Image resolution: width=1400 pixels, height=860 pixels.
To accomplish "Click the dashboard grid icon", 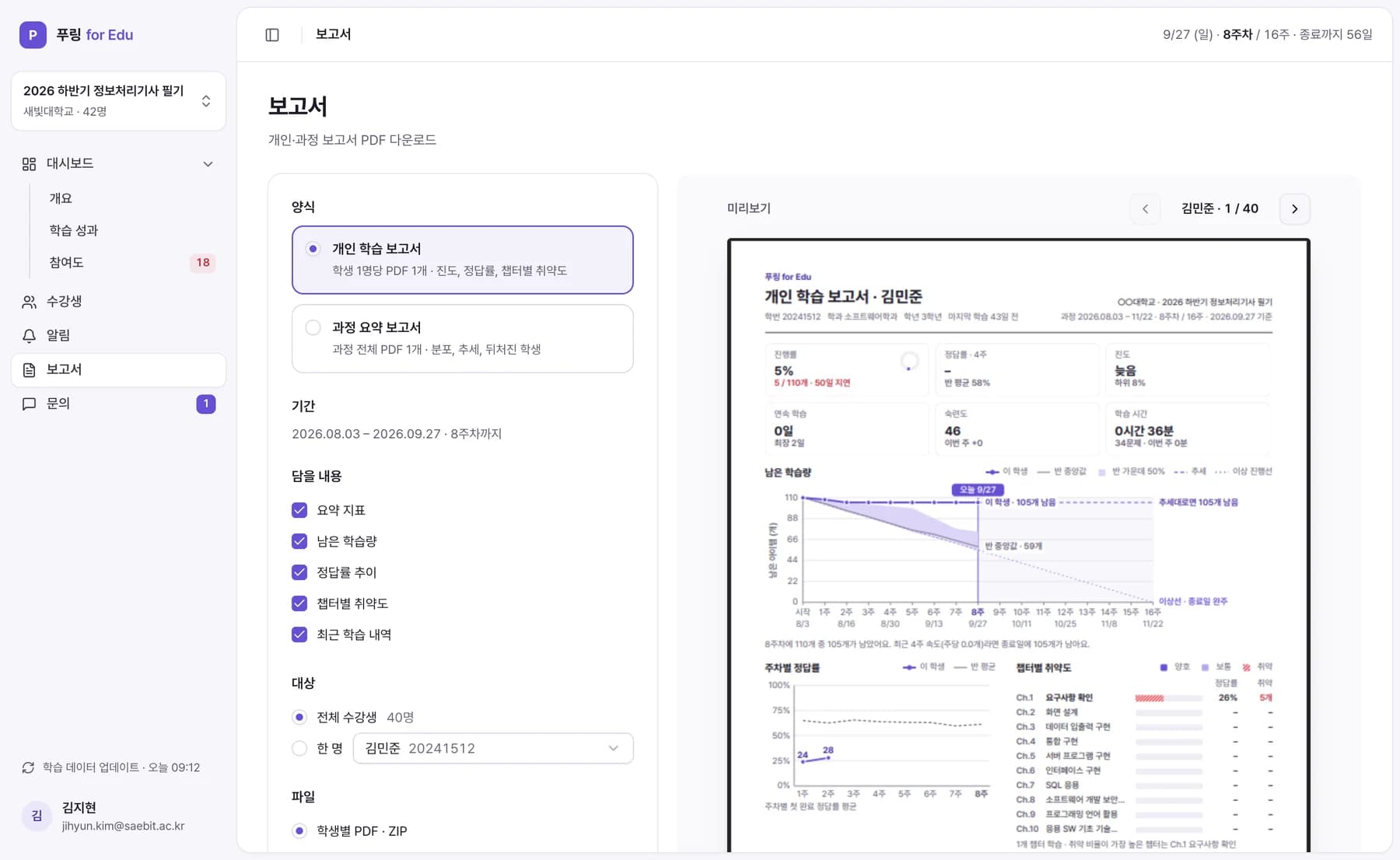I will click(x=29, y=164).
